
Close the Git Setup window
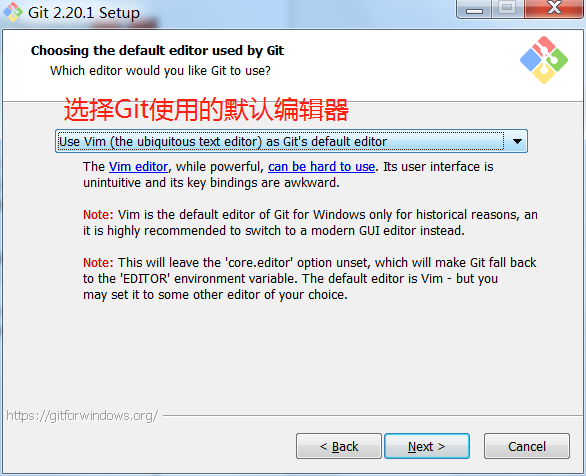[x=554, y=9]
